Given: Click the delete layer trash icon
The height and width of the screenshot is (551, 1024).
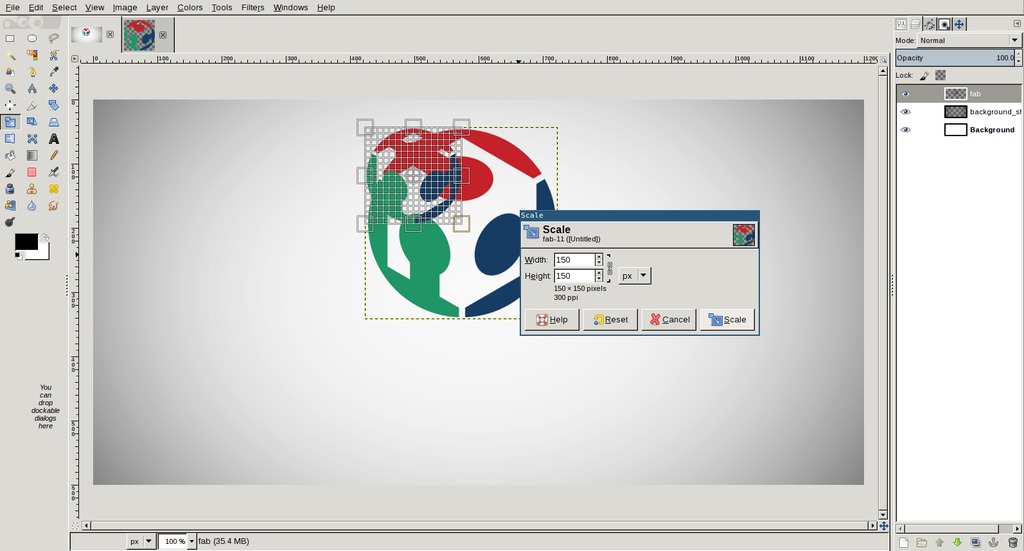Looking at the screenshot, I should (1013, 543).
